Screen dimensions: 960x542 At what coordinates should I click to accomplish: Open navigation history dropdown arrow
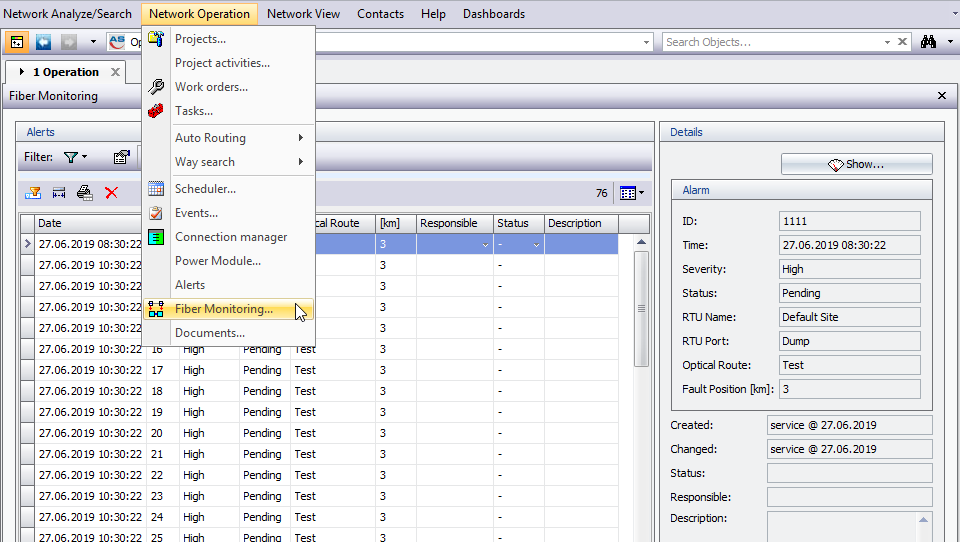pyautogui.click(x=93, y=42)
